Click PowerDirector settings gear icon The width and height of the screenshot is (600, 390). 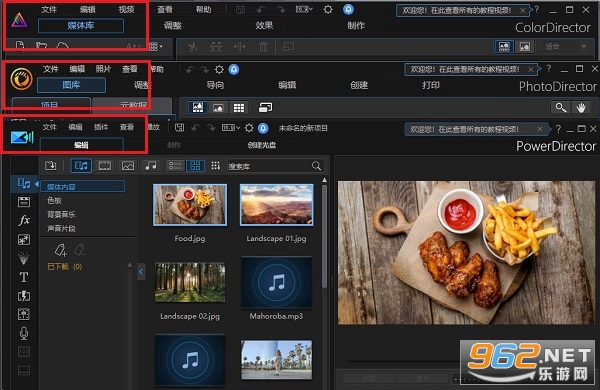tap(249, 128)
